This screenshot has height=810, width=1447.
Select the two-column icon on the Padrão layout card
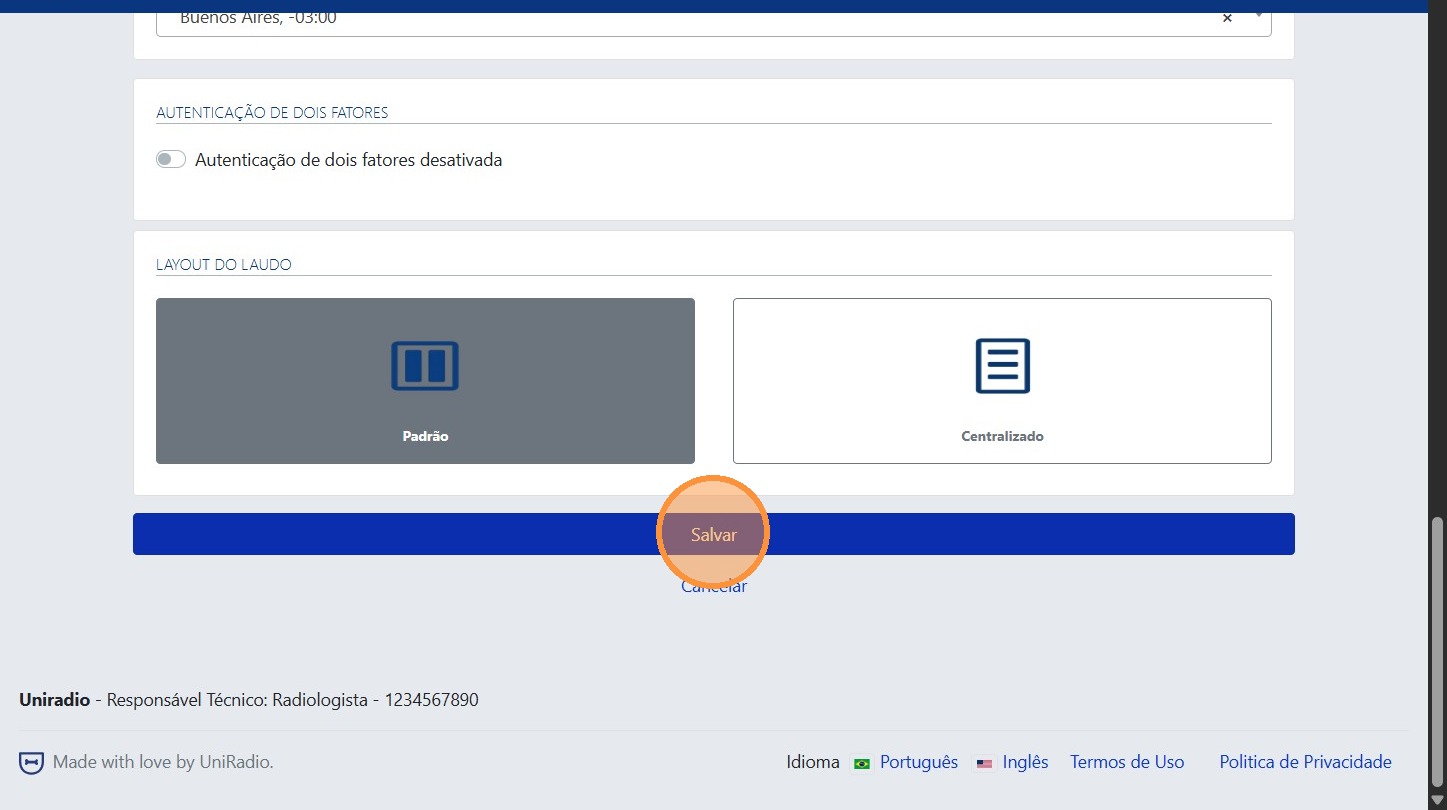tap(425, 366)
